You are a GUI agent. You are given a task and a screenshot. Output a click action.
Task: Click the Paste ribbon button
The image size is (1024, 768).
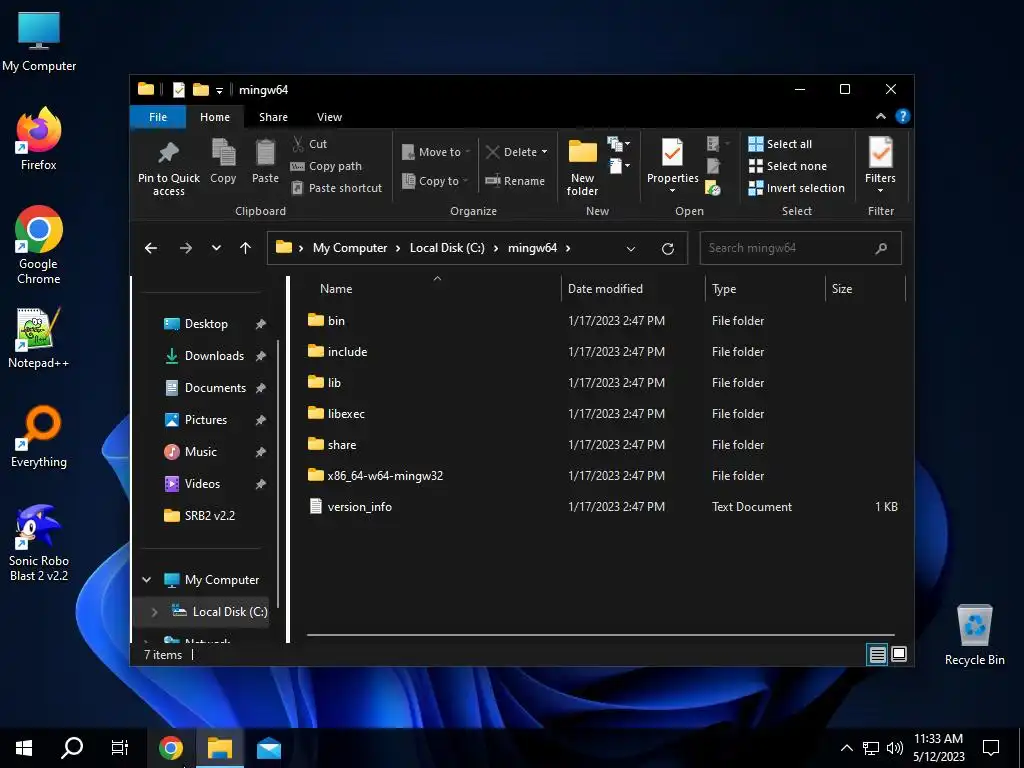pos(265,162)
